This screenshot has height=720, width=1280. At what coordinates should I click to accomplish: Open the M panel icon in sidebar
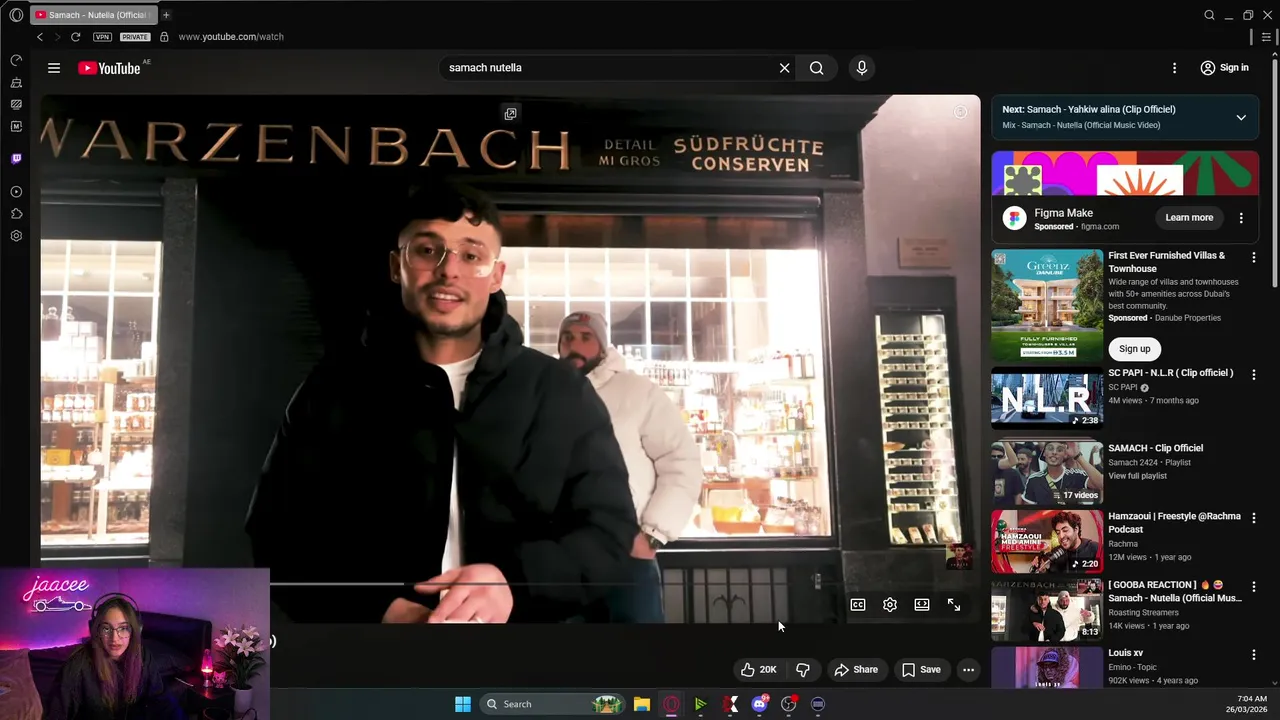pos(16,126)
